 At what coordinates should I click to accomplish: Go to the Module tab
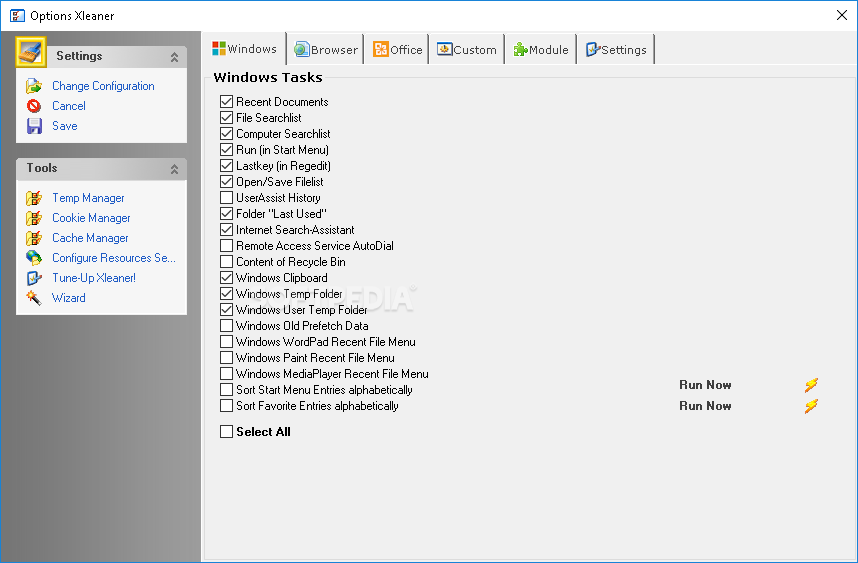tap(541, 50)
